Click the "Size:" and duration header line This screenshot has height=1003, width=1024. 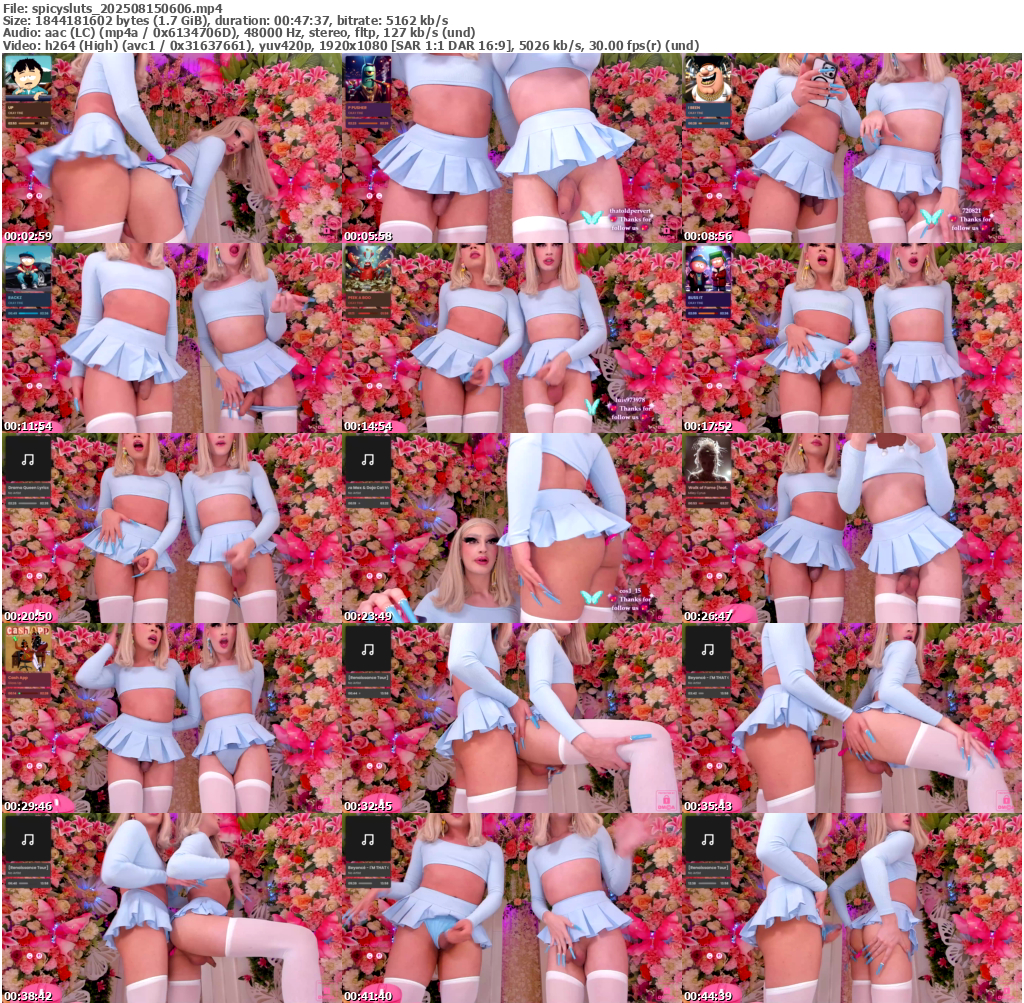225,21
